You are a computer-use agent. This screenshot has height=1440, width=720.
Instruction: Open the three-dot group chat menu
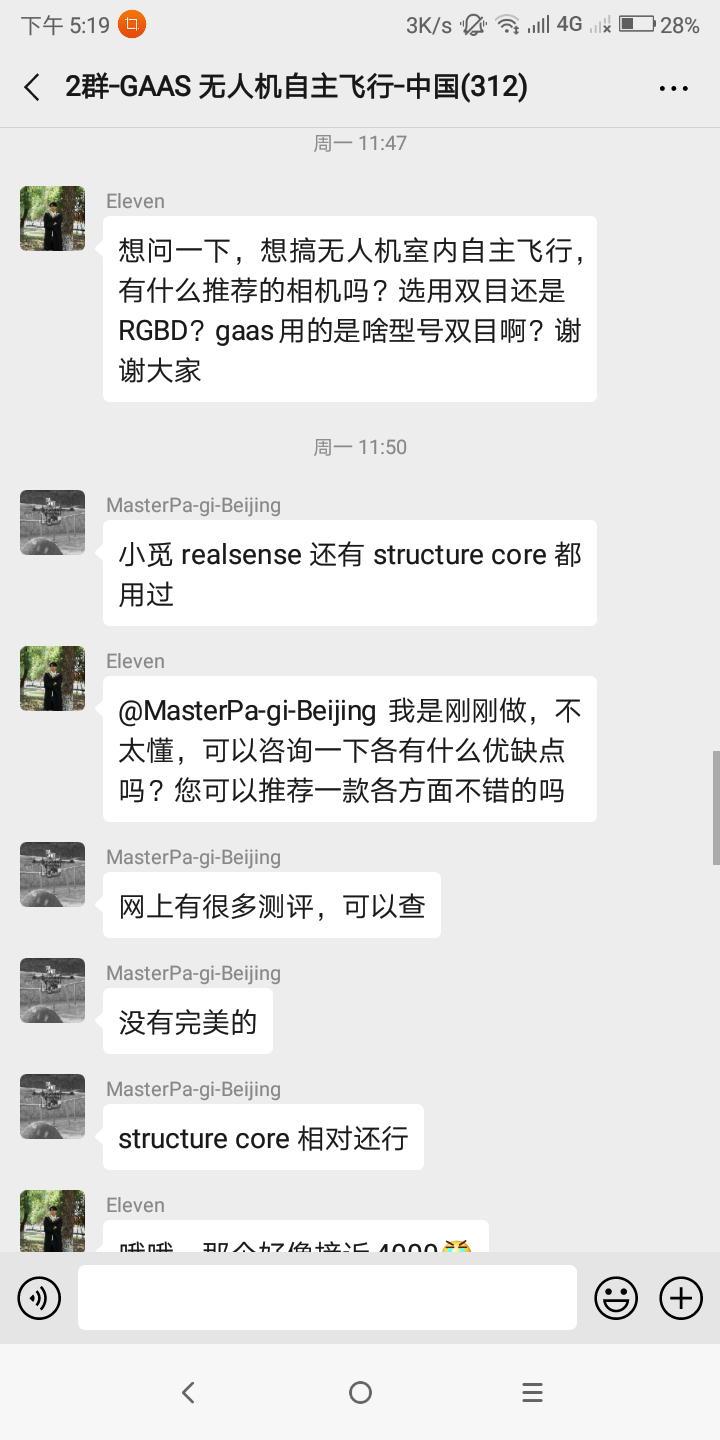point(674,88)
